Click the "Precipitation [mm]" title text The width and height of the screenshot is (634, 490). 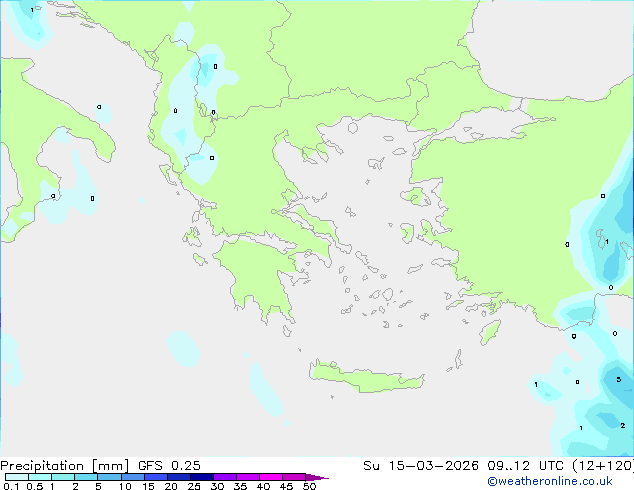coord(65,466)
